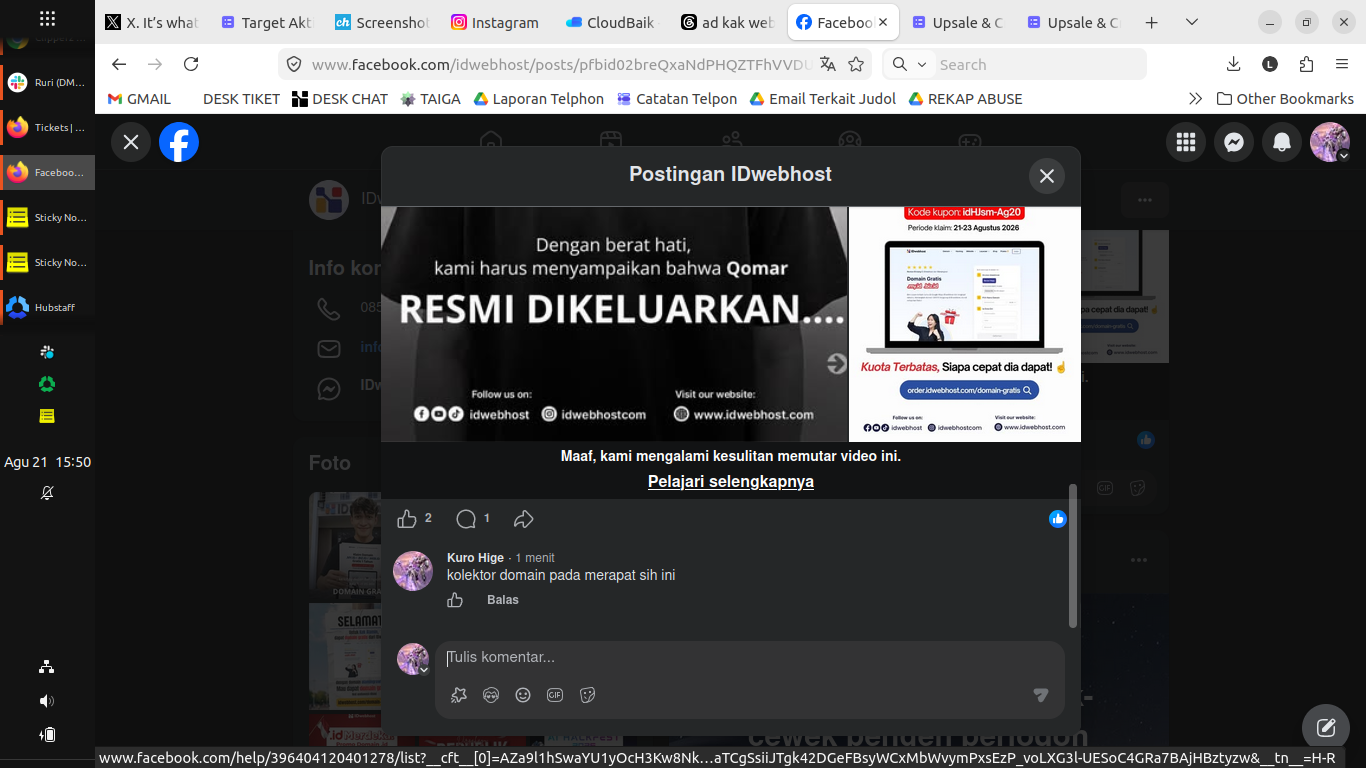Like Kuro Hige's comment
The width and height of the screenshot is (1366, 768).
point(455,600)
